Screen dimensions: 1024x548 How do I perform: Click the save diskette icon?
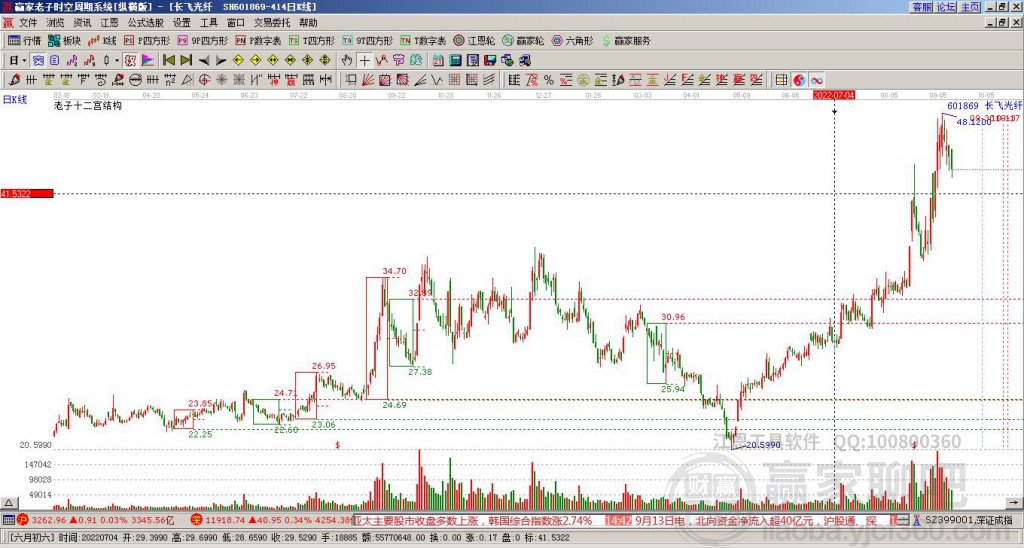[490, 61]
